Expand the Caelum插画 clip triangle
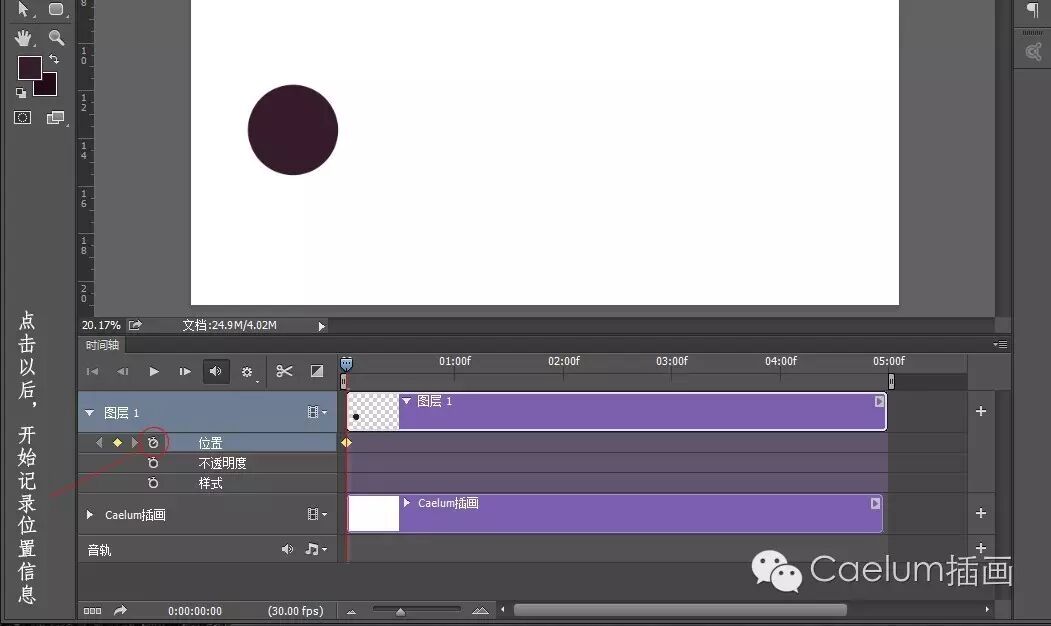Viewport: 1051px width, 626px height. (407, 503)
